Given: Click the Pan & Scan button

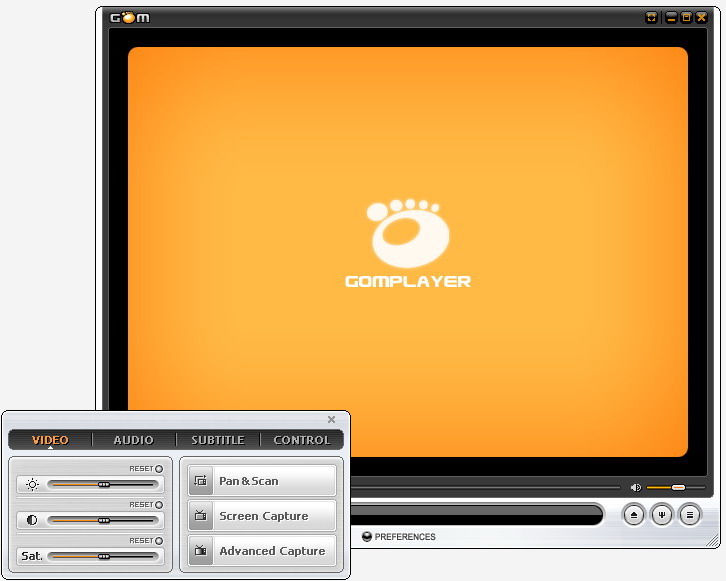Looking at the screenshot, I should click(x=262, y=481).
